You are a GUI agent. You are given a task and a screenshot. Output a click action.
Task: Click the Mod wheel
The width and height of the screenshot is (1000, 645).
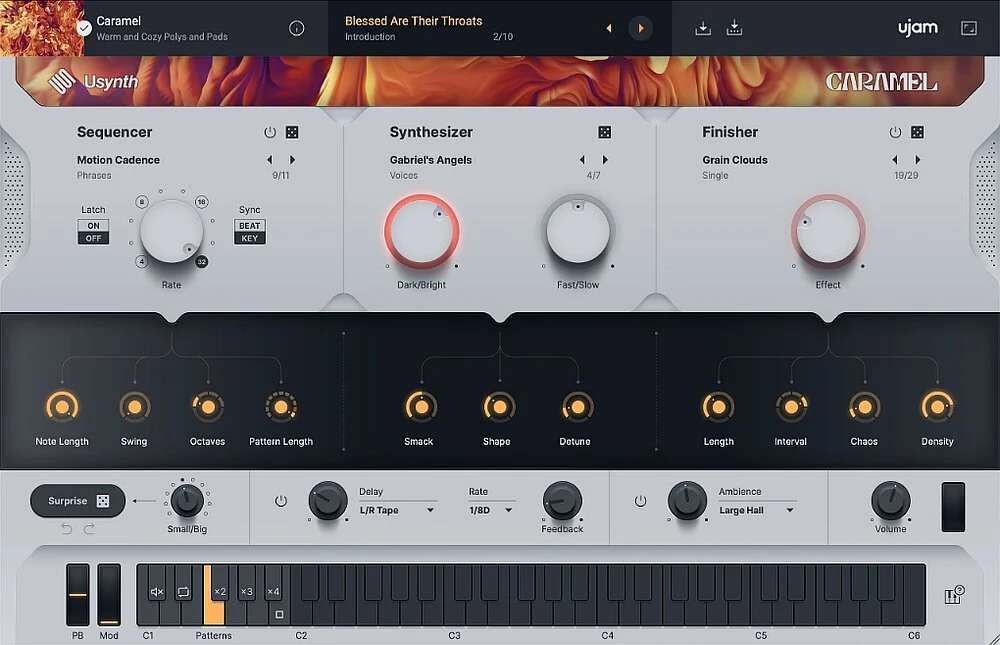(x=108, y=595)
